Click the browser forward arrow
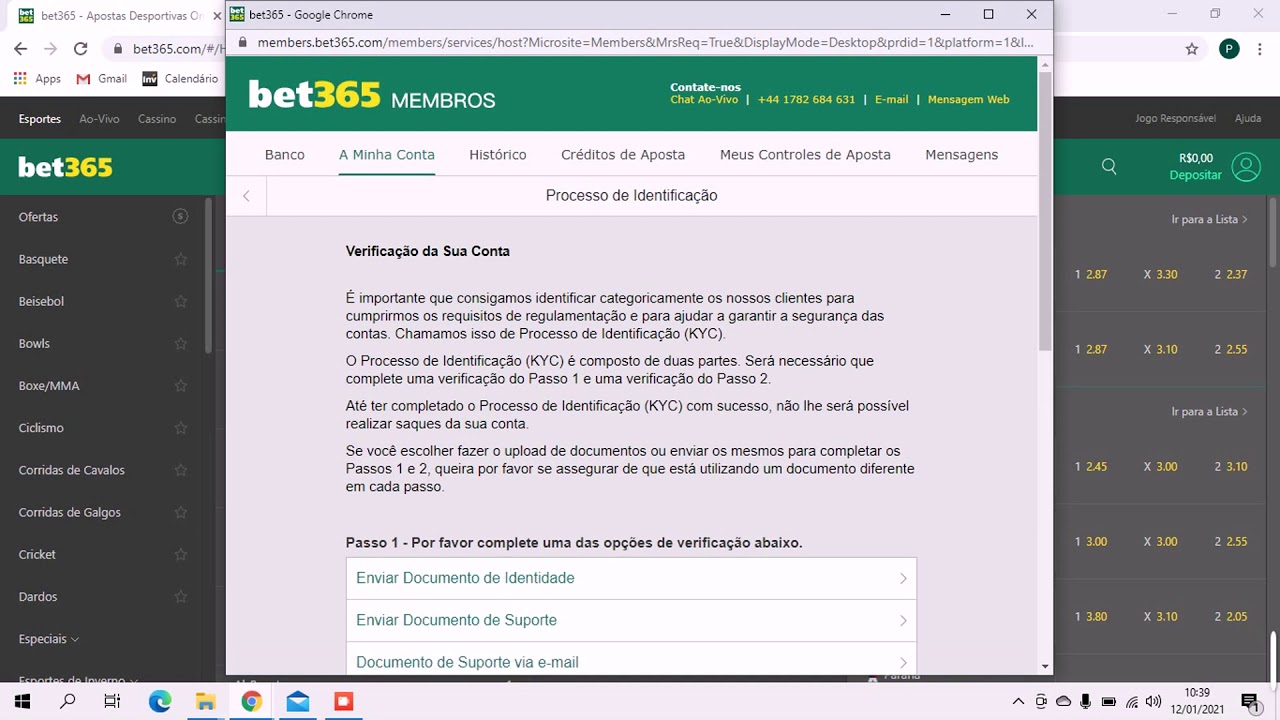This screenshot has width=1280, height=720. pos(50,48)
